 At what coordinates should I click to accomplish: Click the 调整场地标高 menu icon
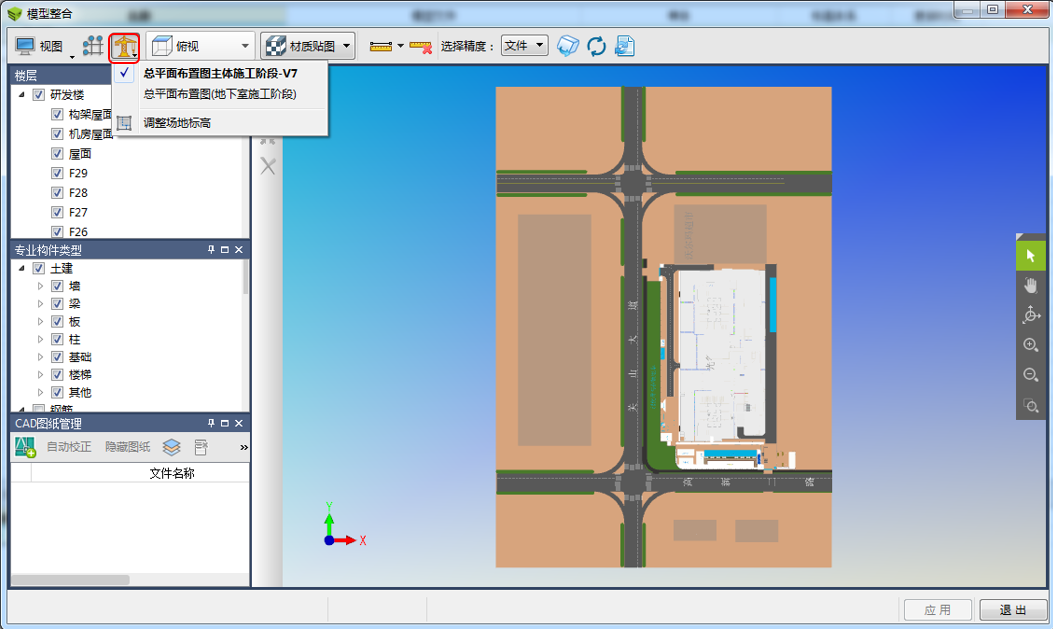coord(124,123)
